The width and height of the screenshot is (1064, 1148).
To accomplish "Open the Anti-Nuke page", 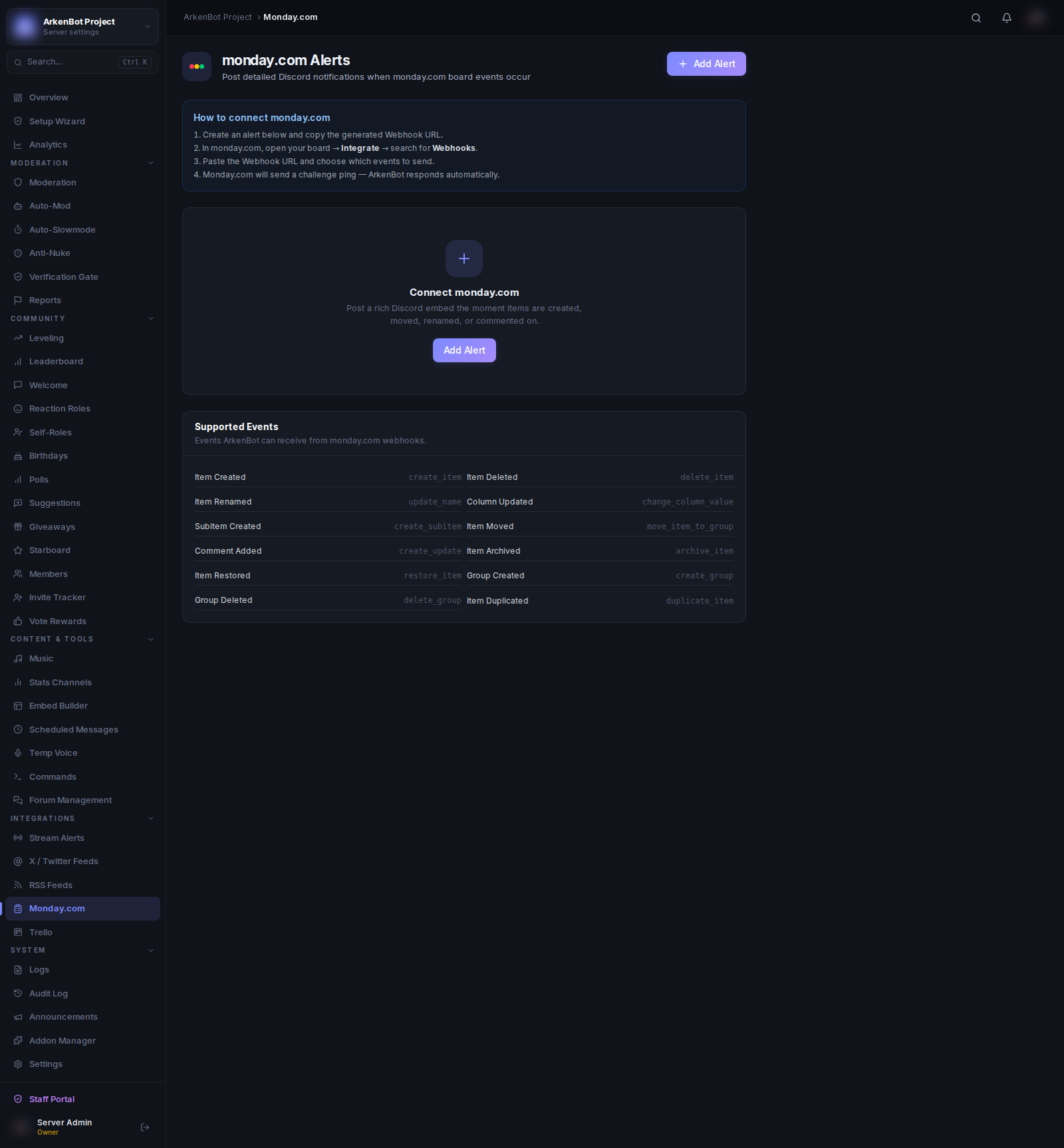I will point(82,253).
